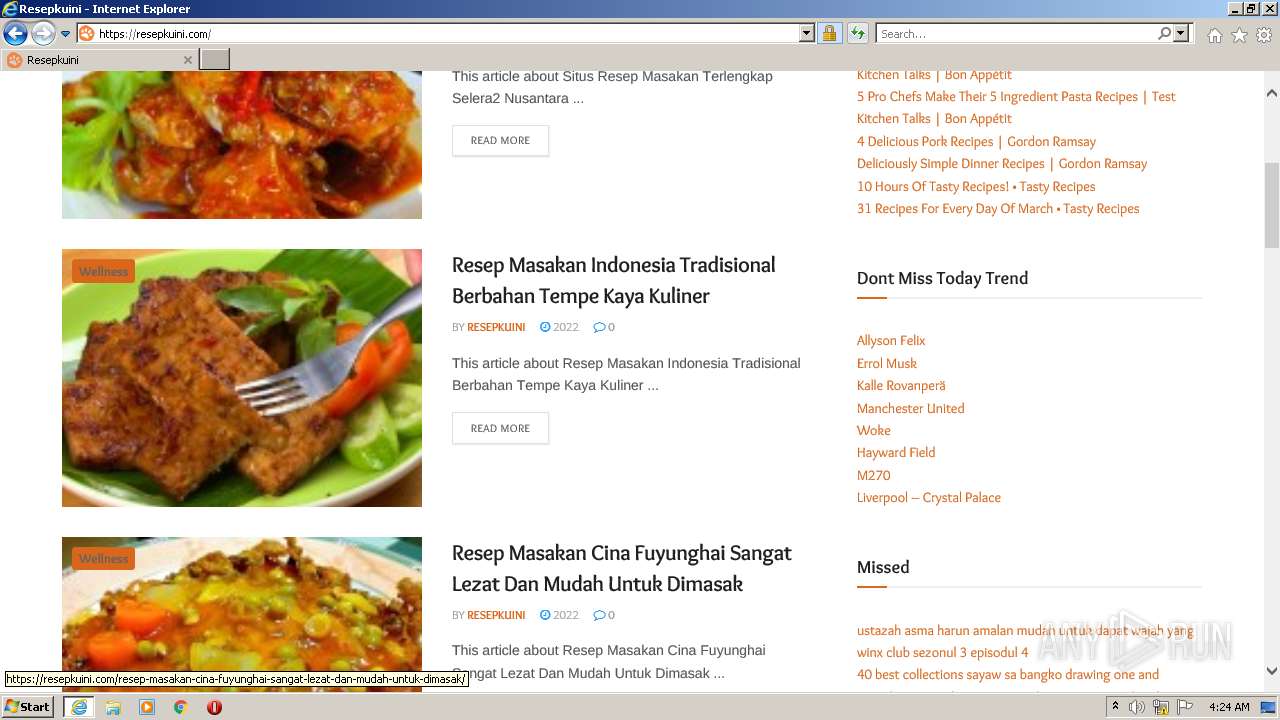Open the Tools gear icon
Screen dimensions: 1280x720
(x=1264, y=35)
